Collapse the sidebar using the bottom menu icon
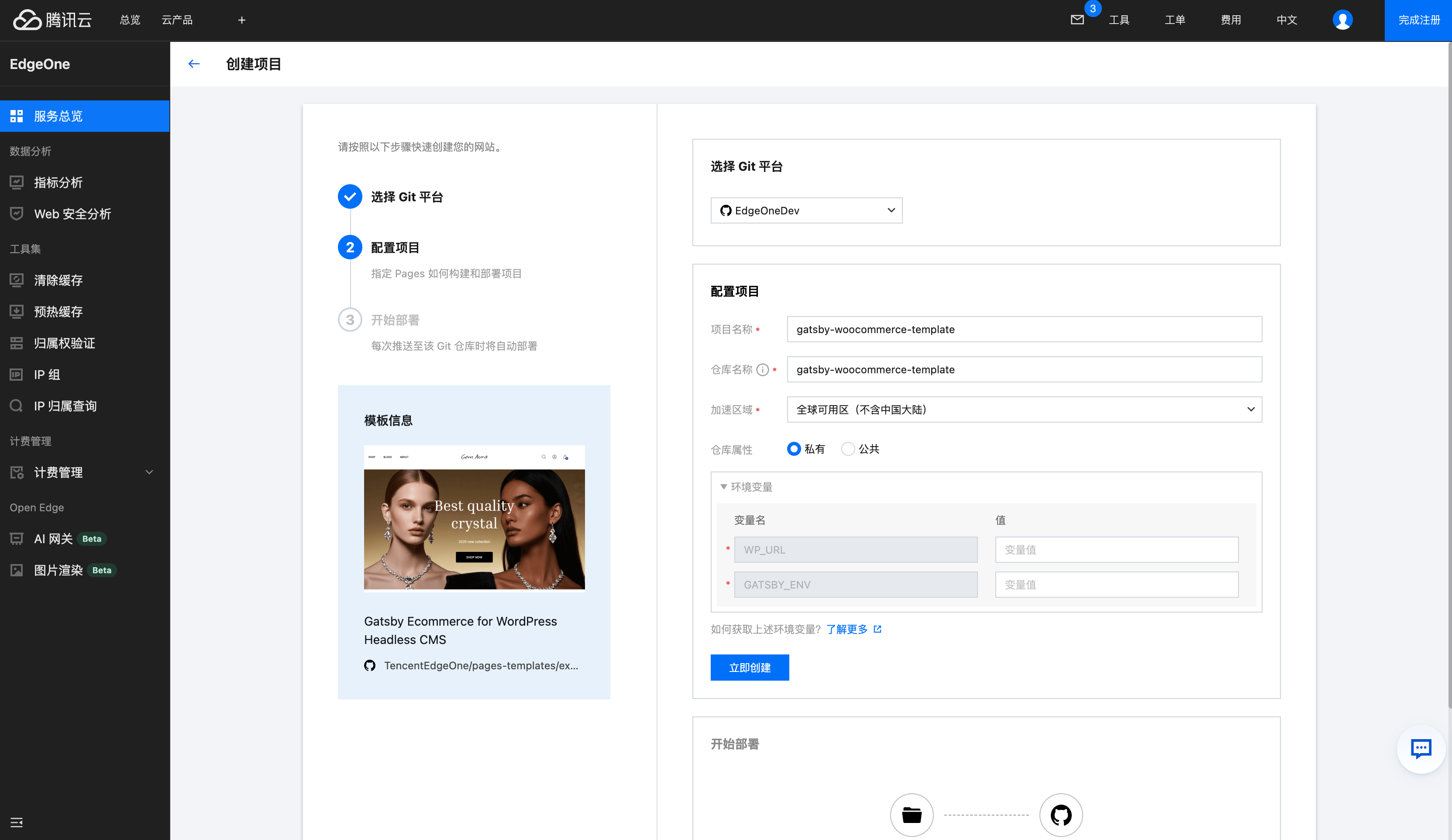Image resolution: width=1452 pixels, height=840 pixels. 17,822
